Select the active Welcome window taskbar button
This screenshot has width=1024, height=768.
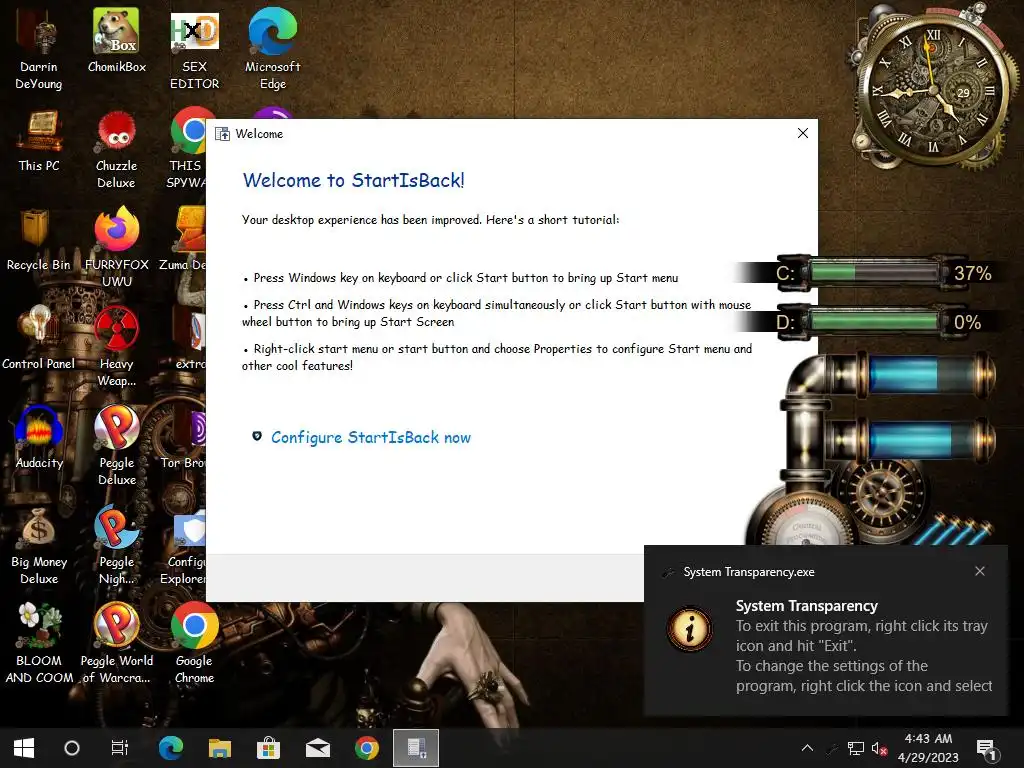416,748
